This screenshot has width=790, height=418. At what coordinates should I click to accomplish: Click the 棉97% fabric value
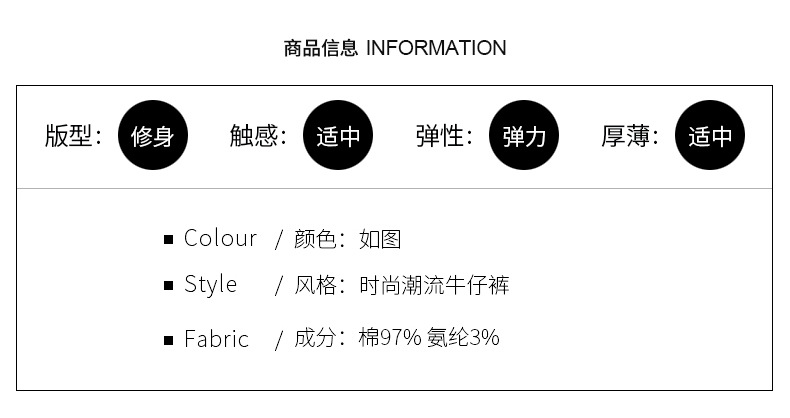390,338
